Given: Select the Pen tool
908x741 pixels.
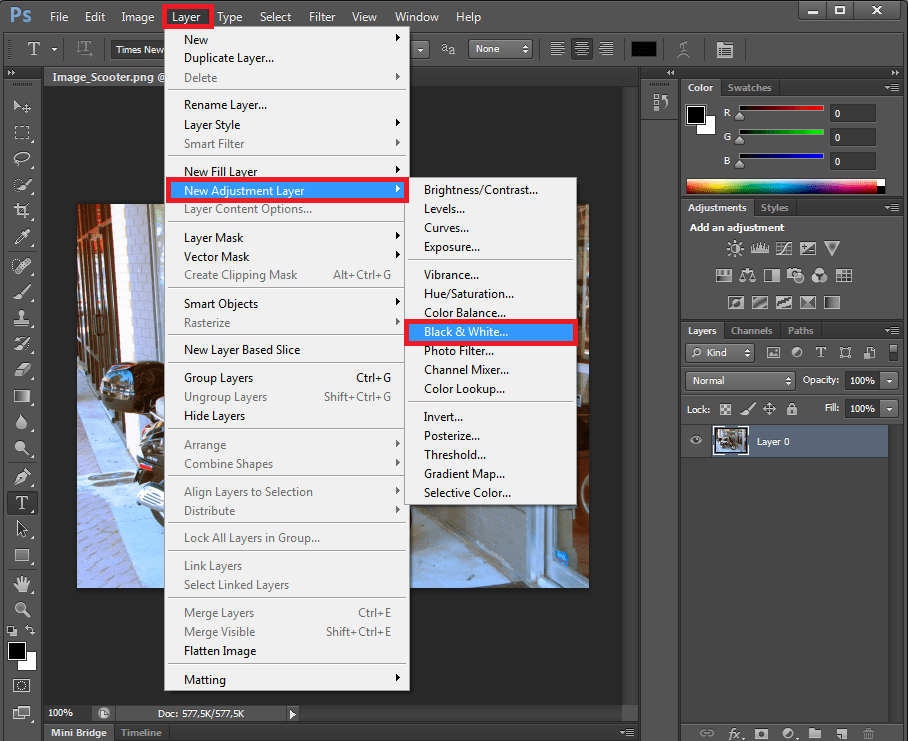Looking at the screenshot, I should (22, 477).
